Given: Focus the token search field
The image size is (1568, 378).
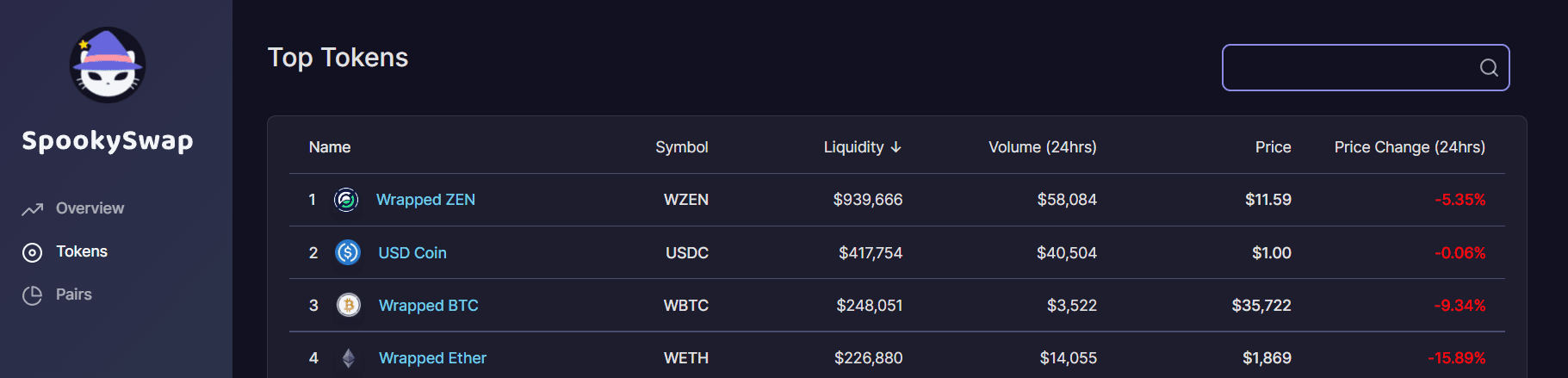Looking at the screenshot, I should coord(1366,67).
